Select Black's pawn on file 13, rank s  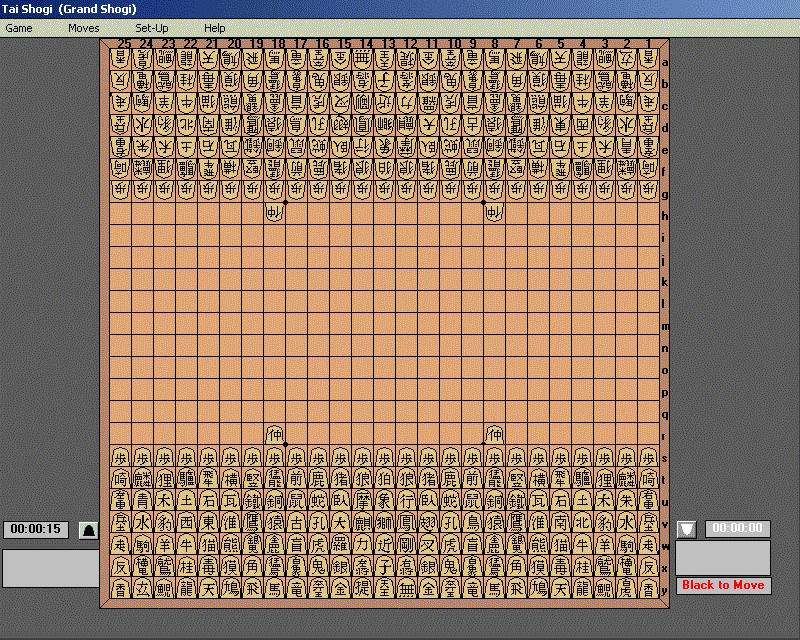click(x=384, y=456)
